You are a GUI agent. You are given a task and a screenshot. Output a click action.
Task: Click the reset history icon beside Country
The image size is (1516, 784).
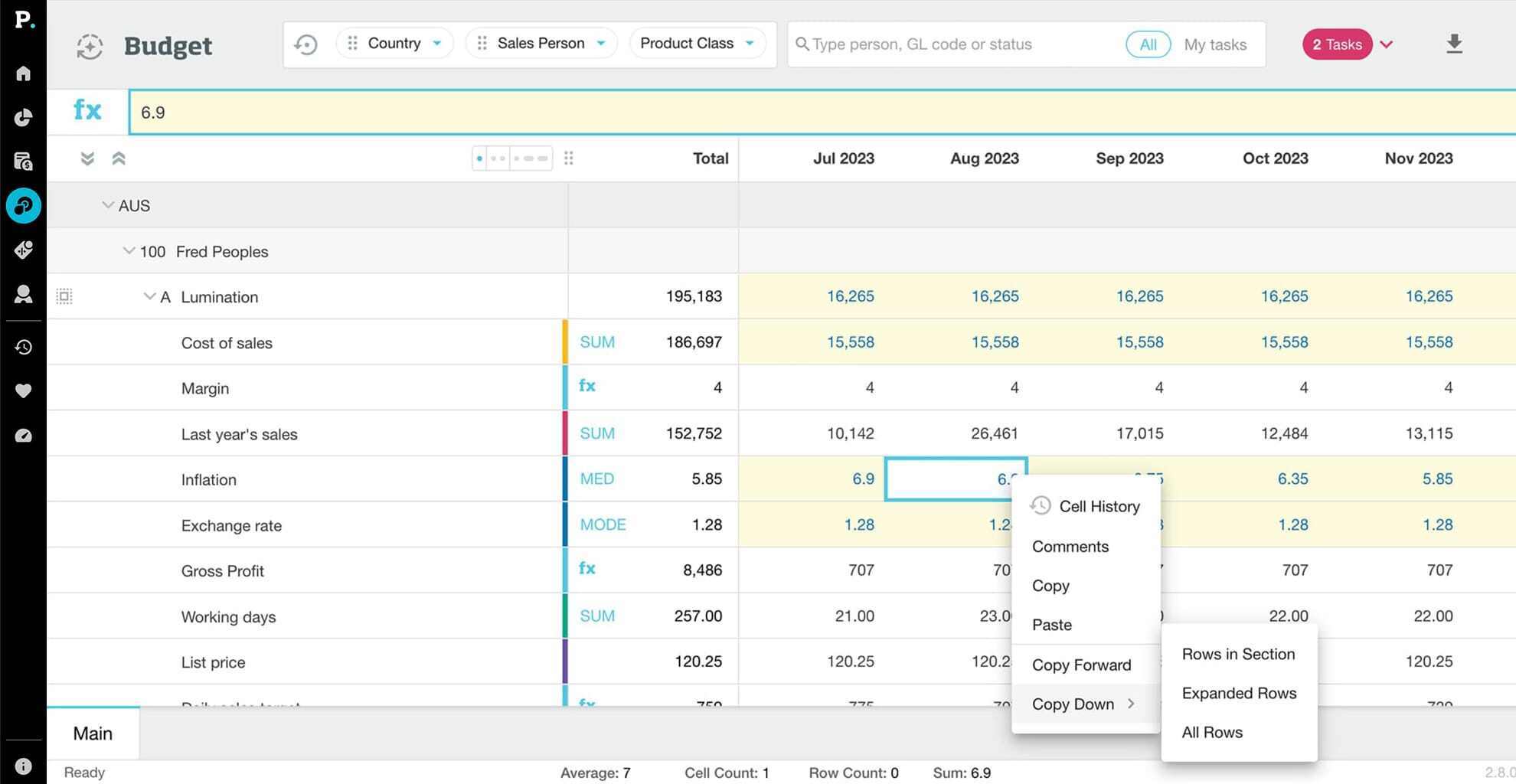306,44
